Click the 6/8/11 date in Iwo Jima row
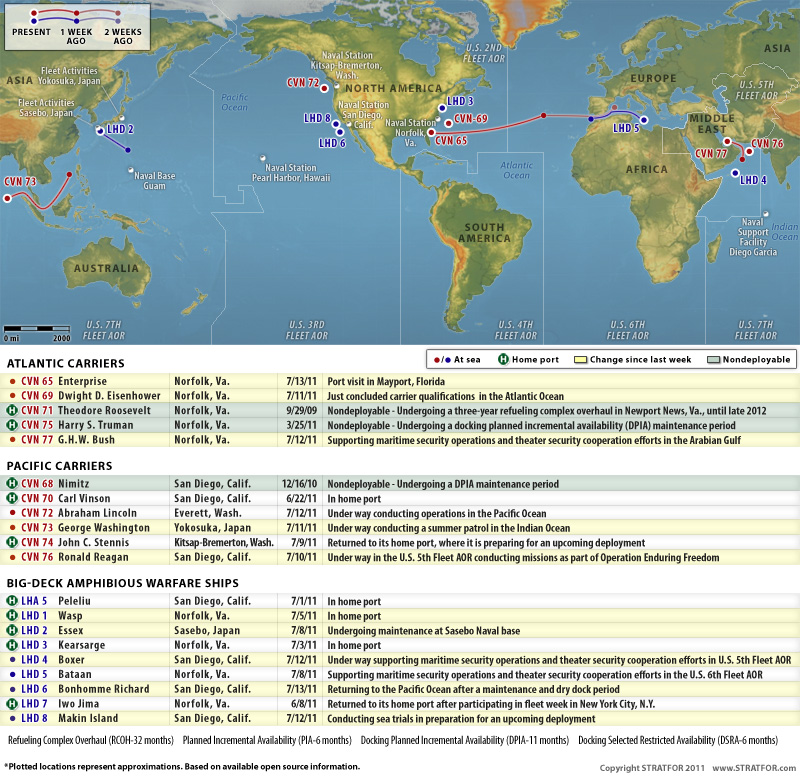 coord(304,704)
